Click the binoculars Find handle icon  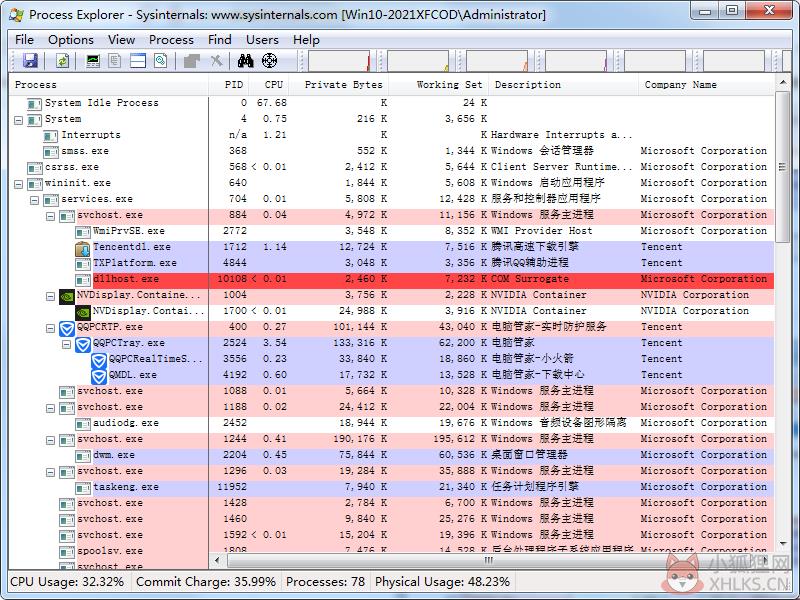point(245,61)
